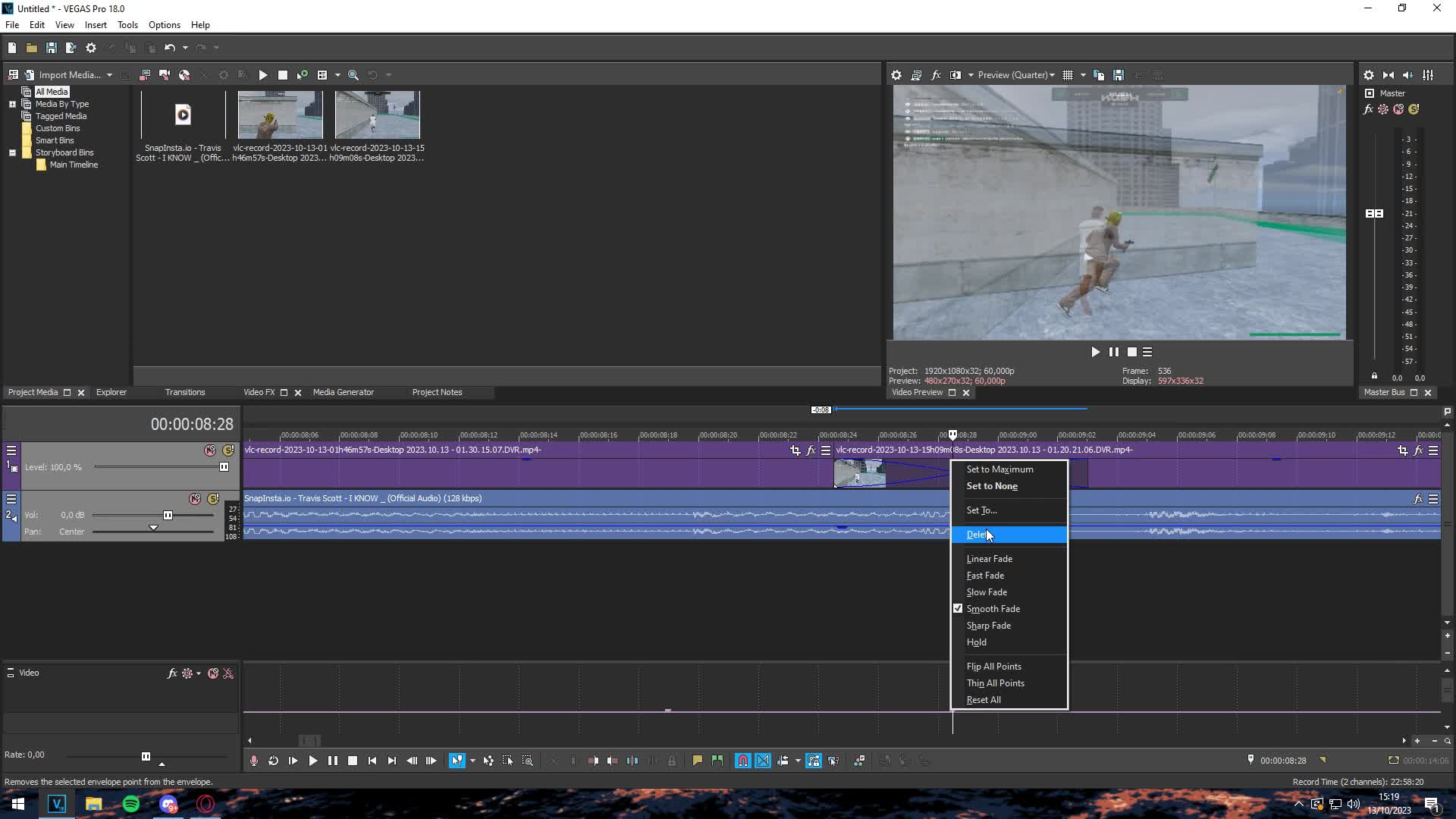Open Video Preview project settings gear

[896, 75]
